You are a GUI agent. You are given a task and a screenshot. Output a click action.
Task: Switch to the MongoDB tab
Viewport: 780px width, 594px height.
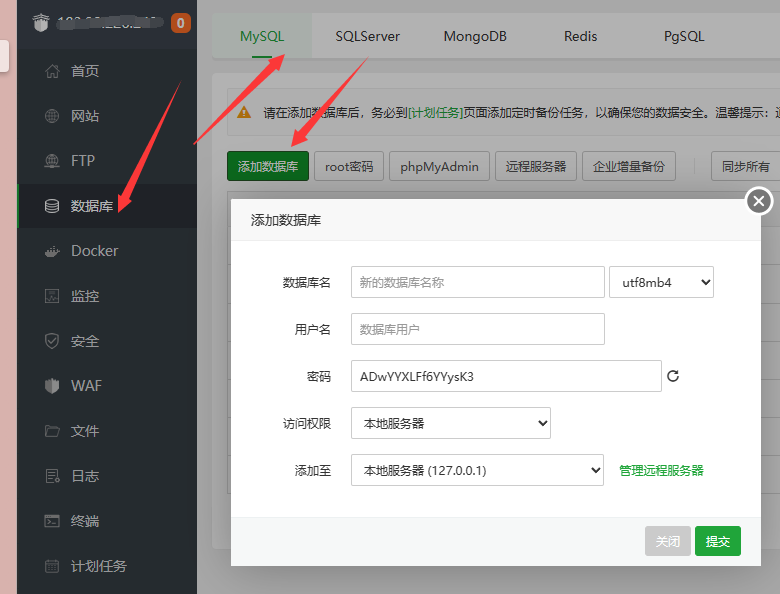coord(475,36)
